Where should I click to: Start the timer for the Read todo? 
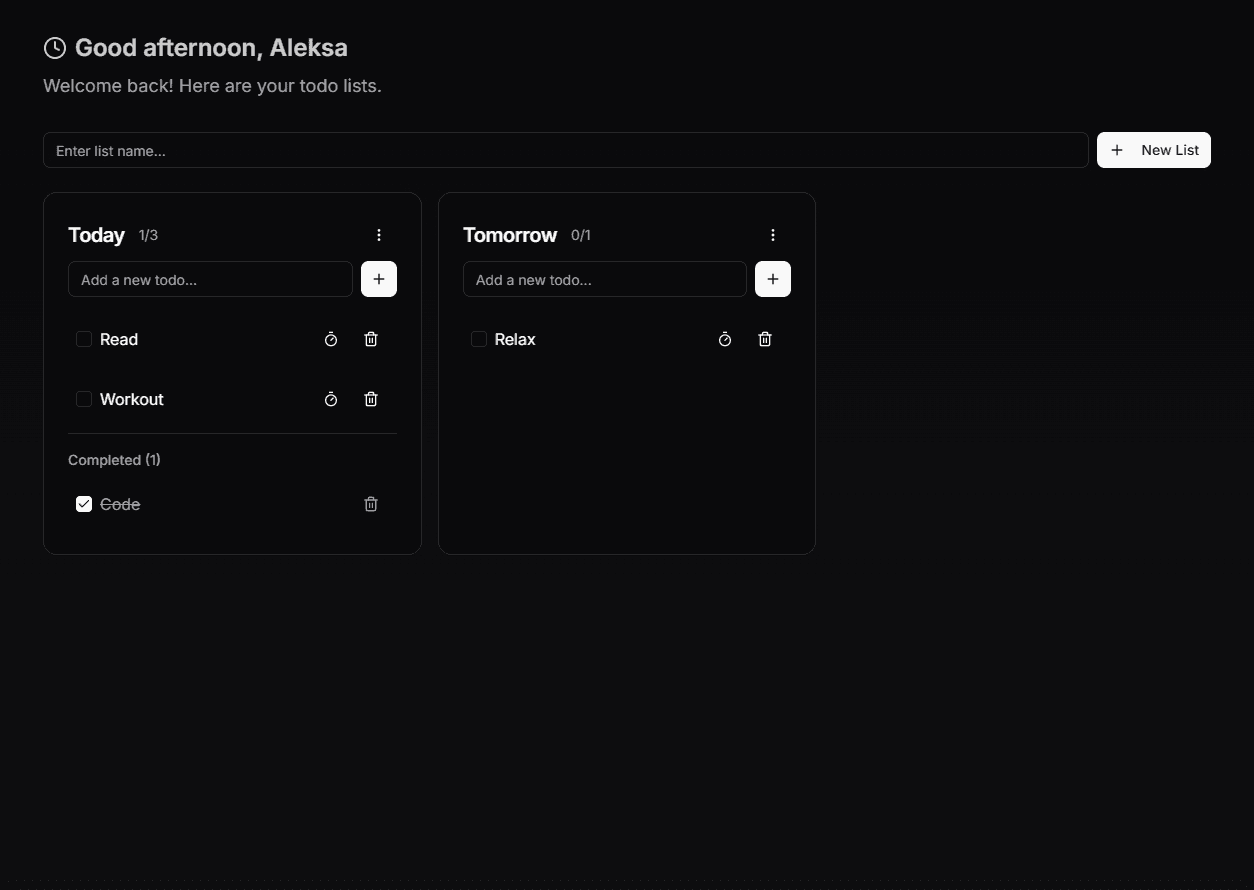331,339
